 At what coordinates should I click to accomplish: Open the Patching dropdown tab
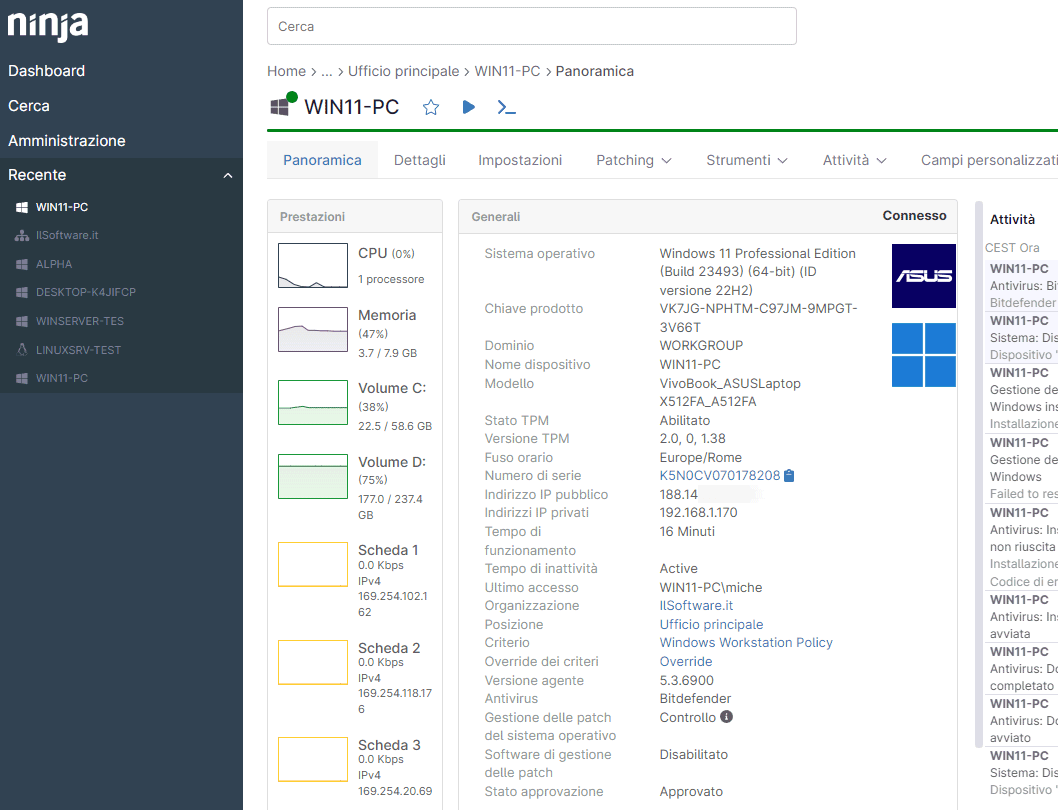coord(634,160)
